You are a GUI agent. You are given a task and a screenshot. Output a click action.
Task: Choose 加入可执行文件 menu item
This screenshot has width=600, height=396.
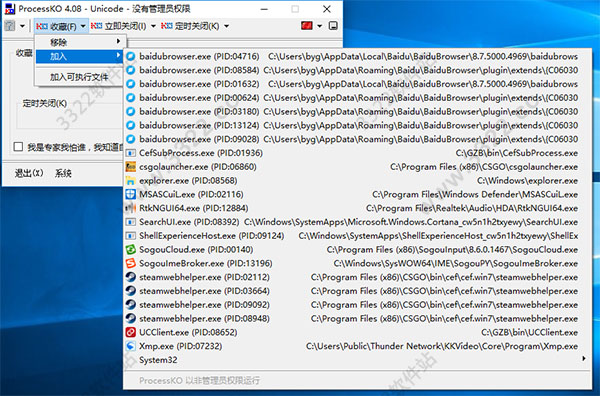click(x=79, y=77)
